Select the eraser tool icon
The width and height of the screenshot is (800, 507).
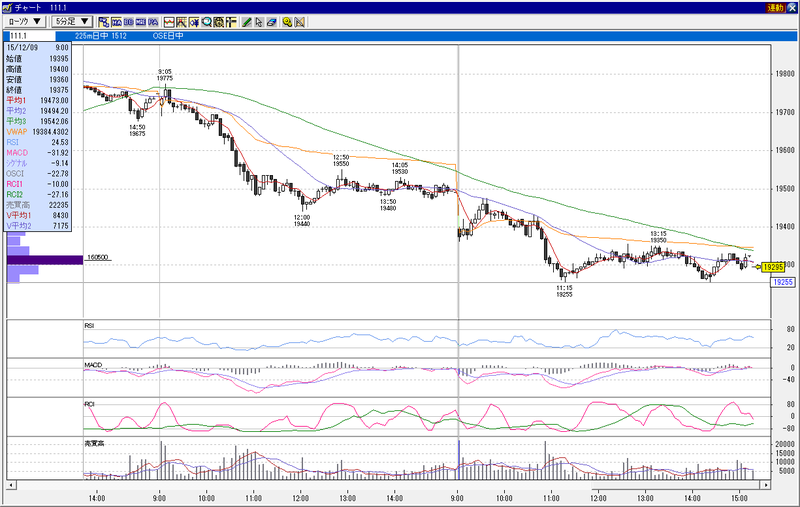click(271, 22)
